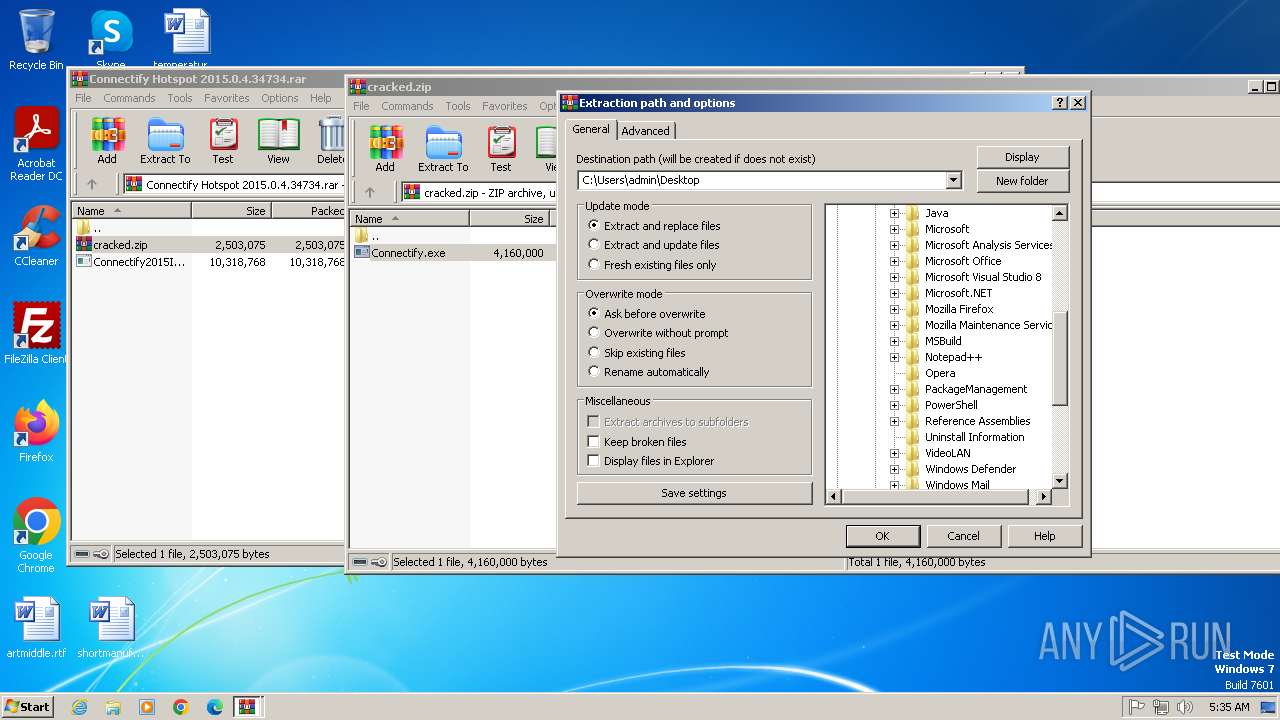Click New folder button
Screen dimensions: 1280x720
tap(1022, 181)
